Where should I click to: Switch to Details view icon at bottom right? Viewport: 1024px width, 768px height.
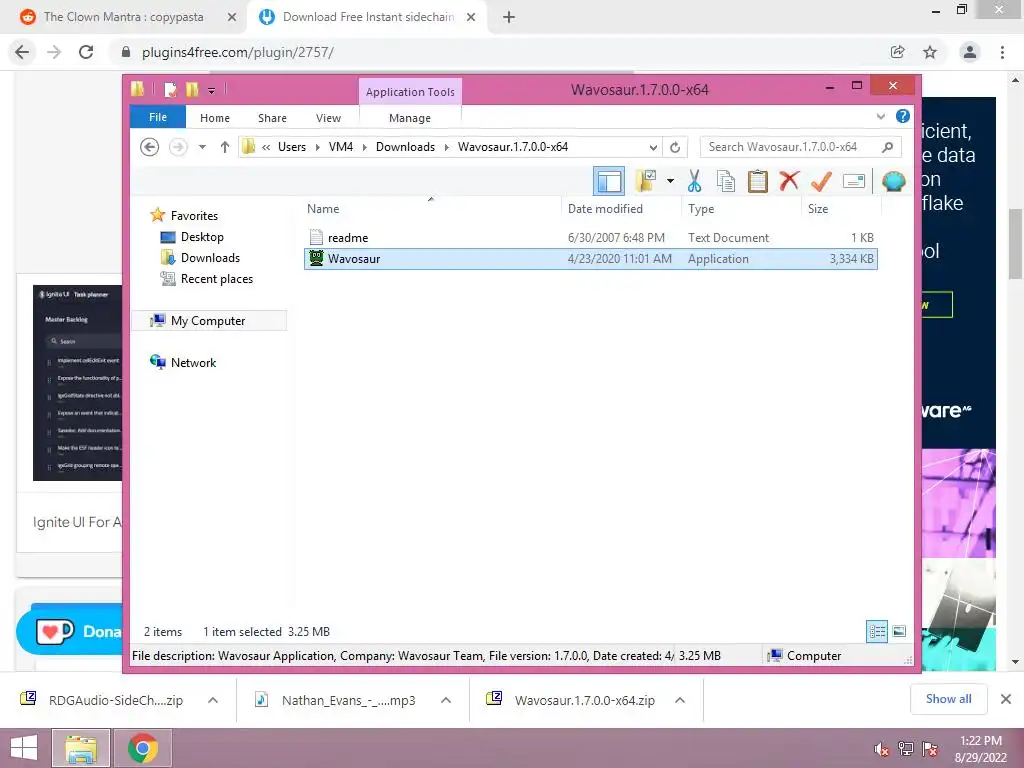pos(877,631)
